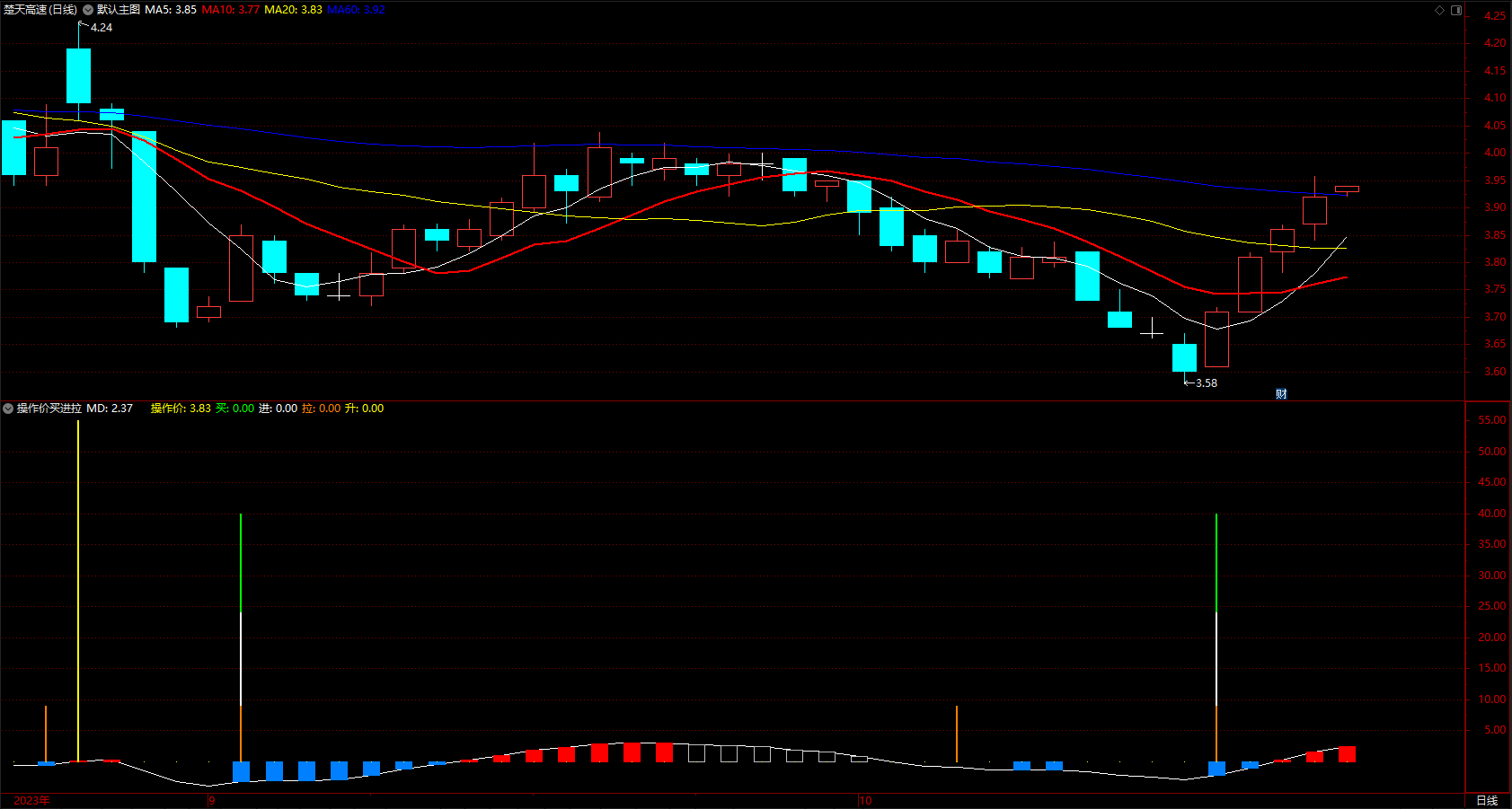Screen dimensions: 1512x809
Task: Click the 日线 period button at bottom right
Action: click(1487, 800)
